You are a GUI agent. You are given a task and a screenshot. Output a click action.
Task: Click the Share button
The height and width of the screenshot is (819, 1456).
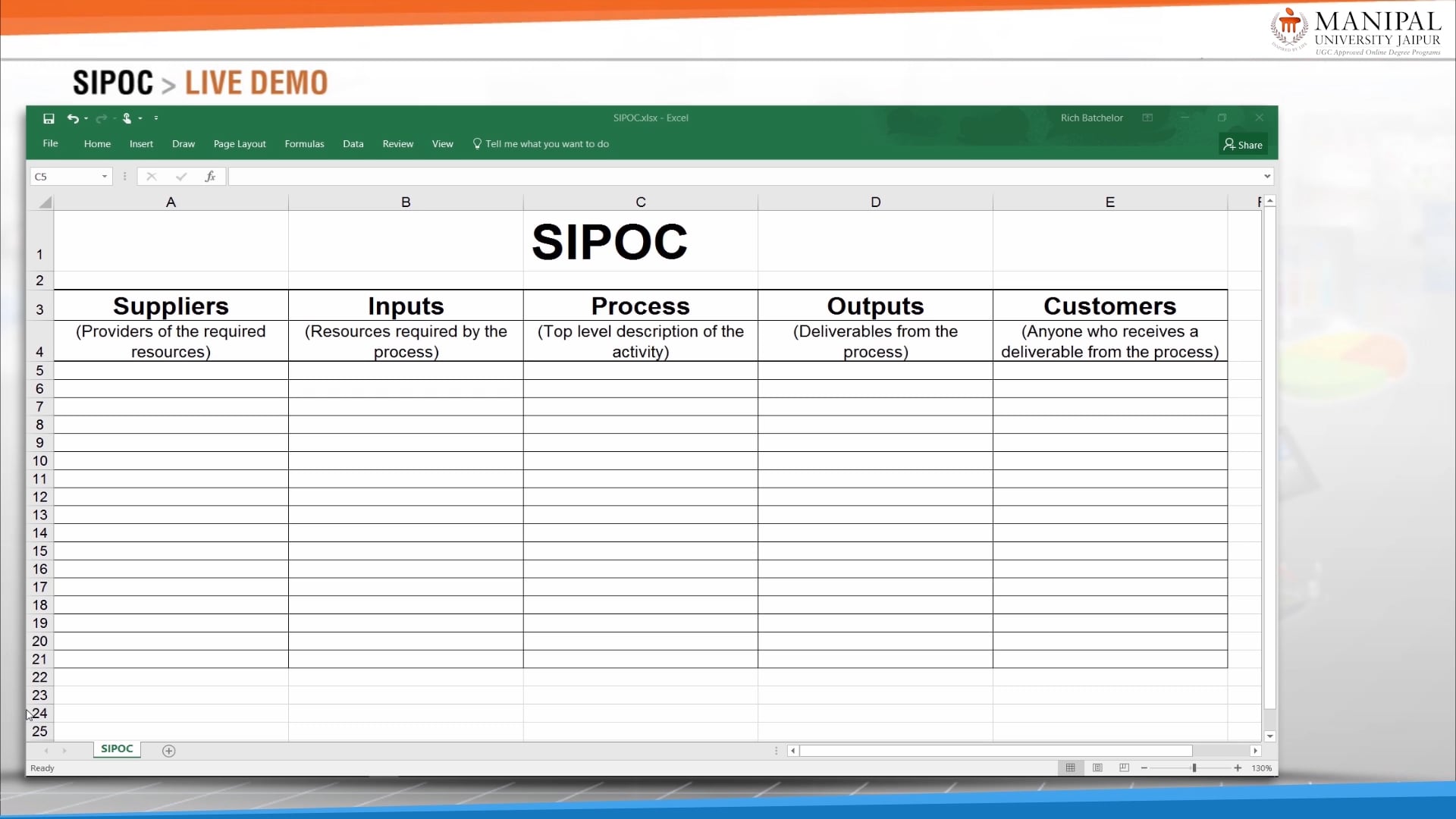point(1243,143)
